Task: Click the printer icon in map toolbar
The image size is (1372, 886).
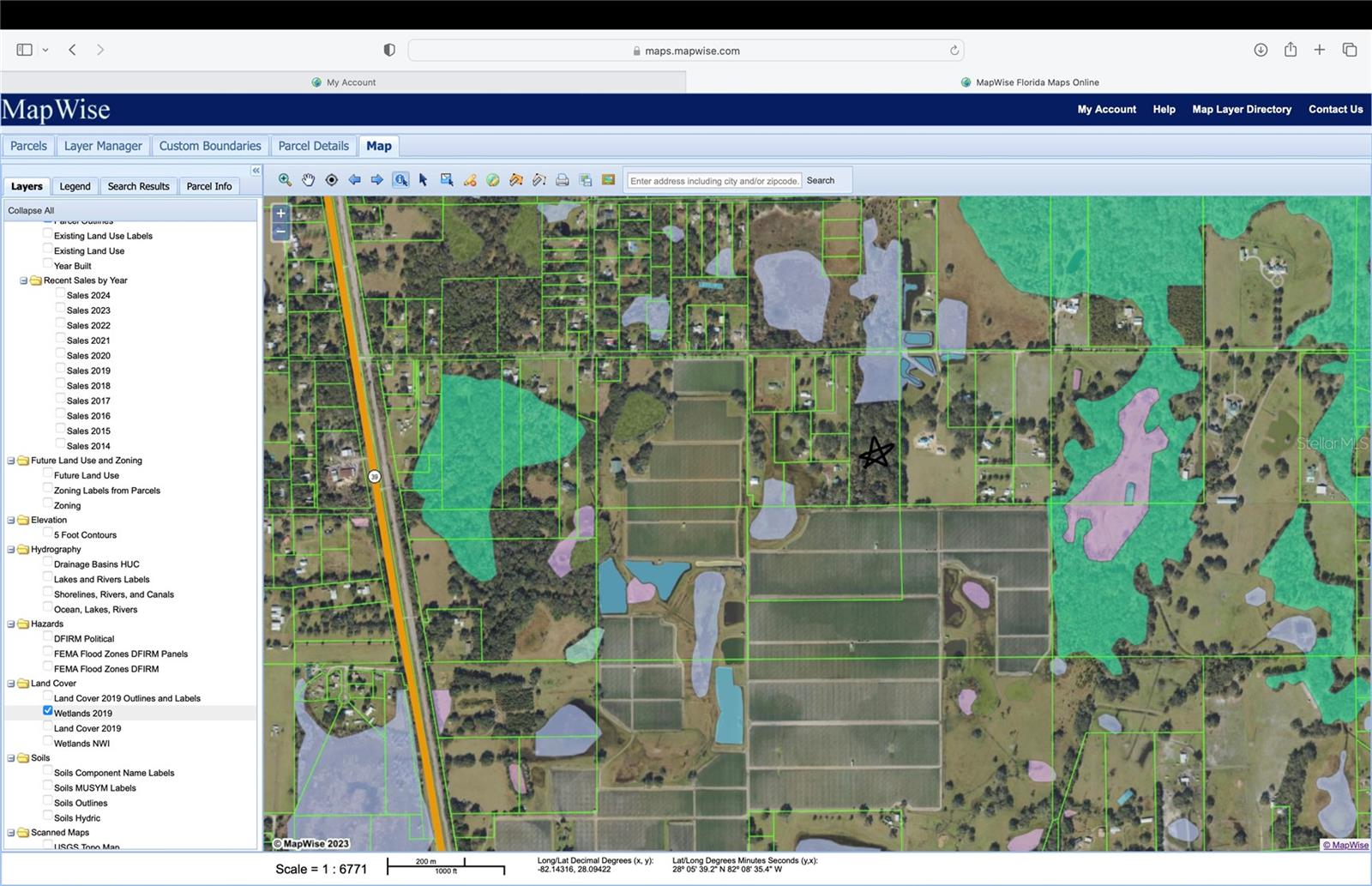Action: coord(563,180)
